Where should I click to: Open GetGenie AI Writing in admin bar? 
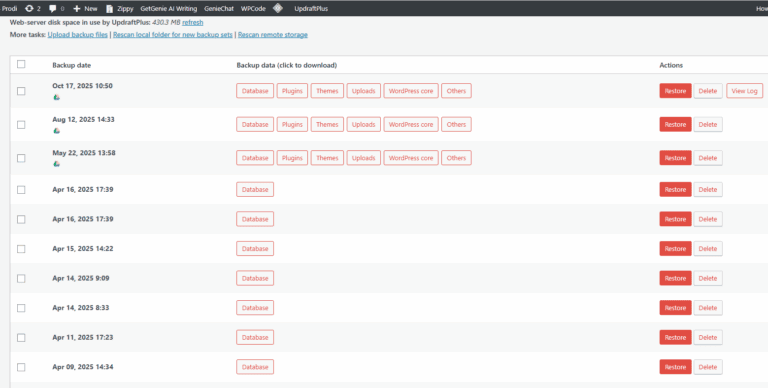[168, 8]
